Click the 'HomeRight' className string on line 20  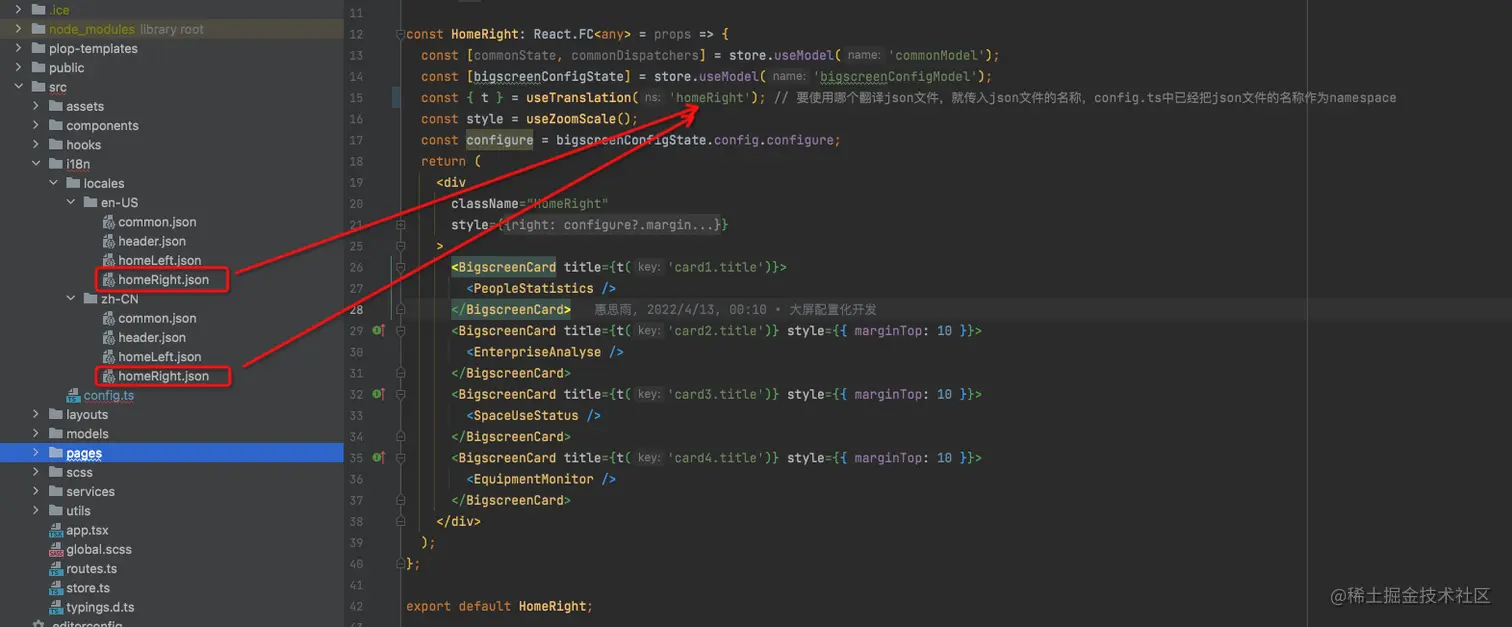point(568,204)
